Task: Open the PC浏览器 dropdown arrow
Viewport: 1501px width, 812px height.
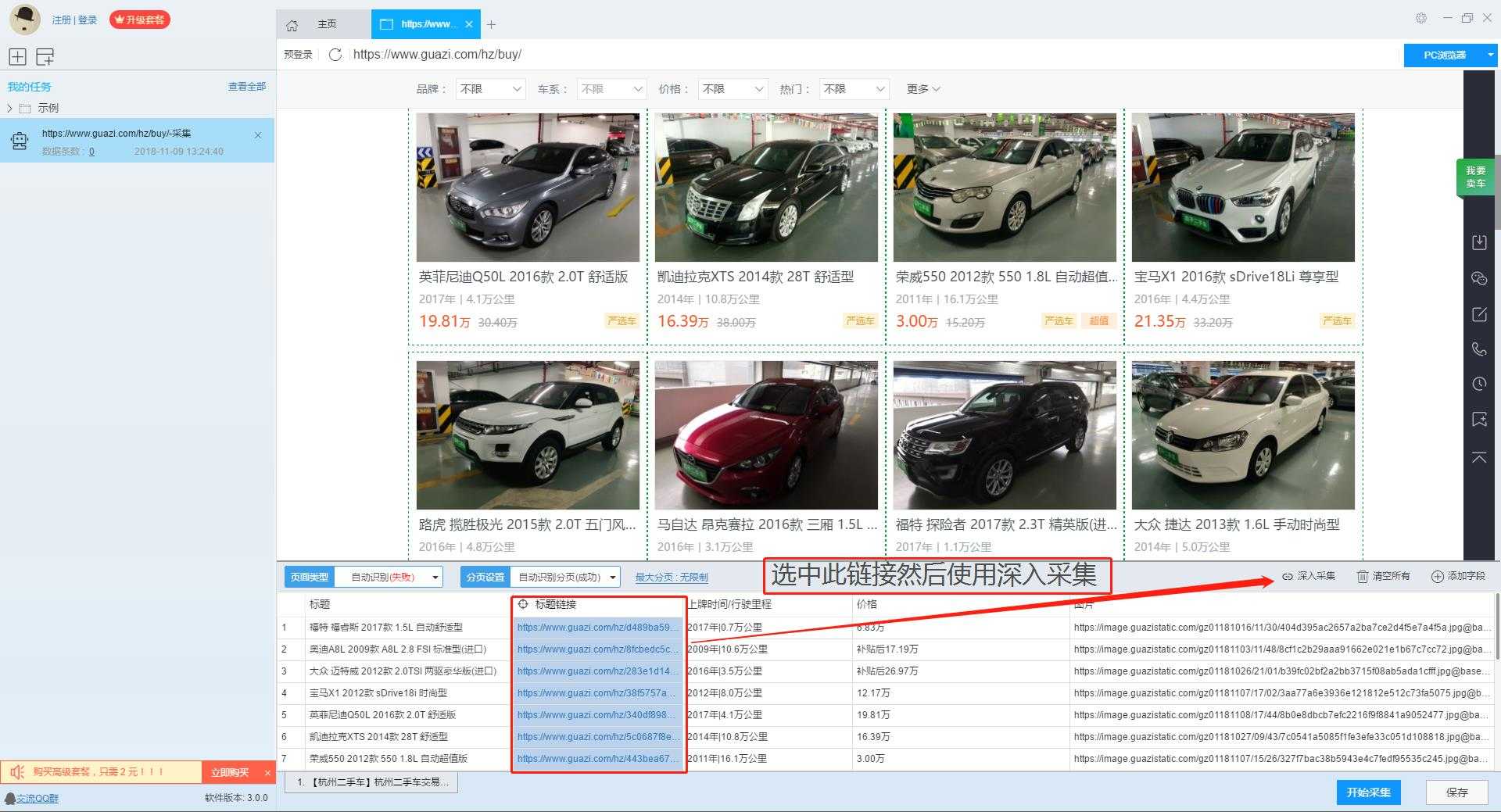Action: (1490, 55)
